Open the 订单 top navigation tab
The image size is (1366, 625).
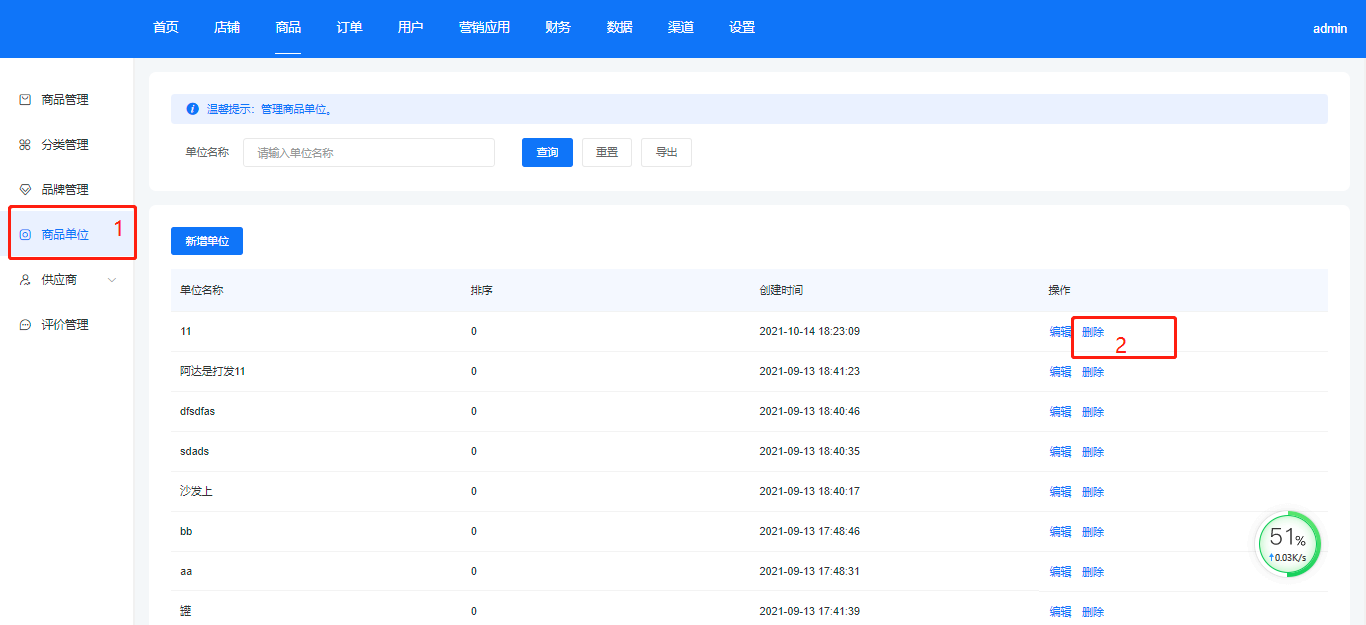[x=349, y=28]
